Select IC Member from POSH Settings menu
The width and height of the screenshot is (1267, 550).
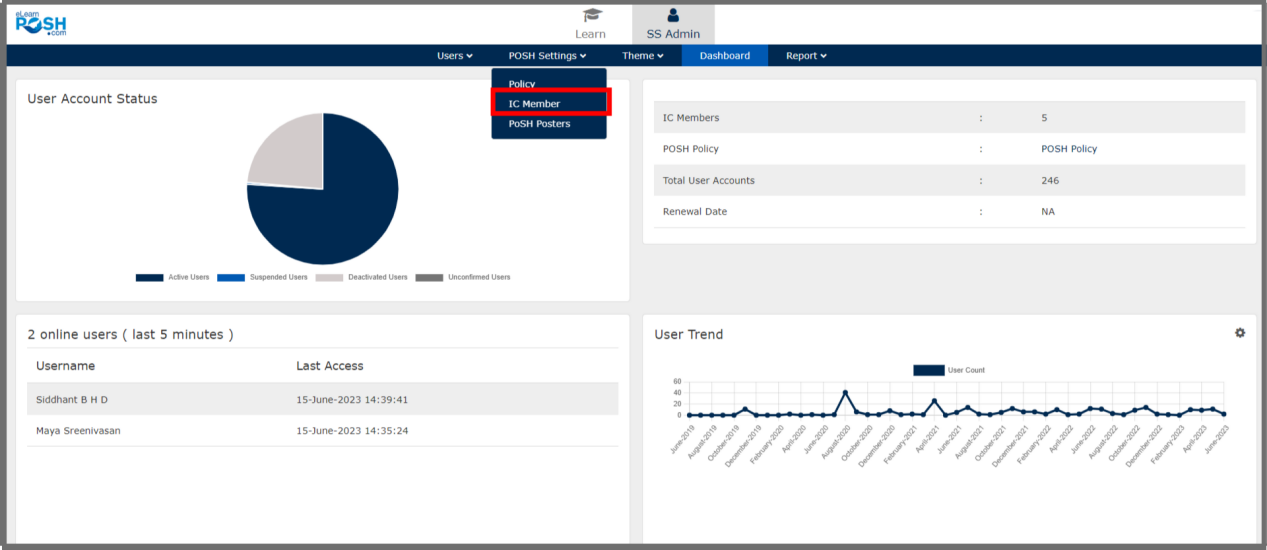(x=534, y=104)
